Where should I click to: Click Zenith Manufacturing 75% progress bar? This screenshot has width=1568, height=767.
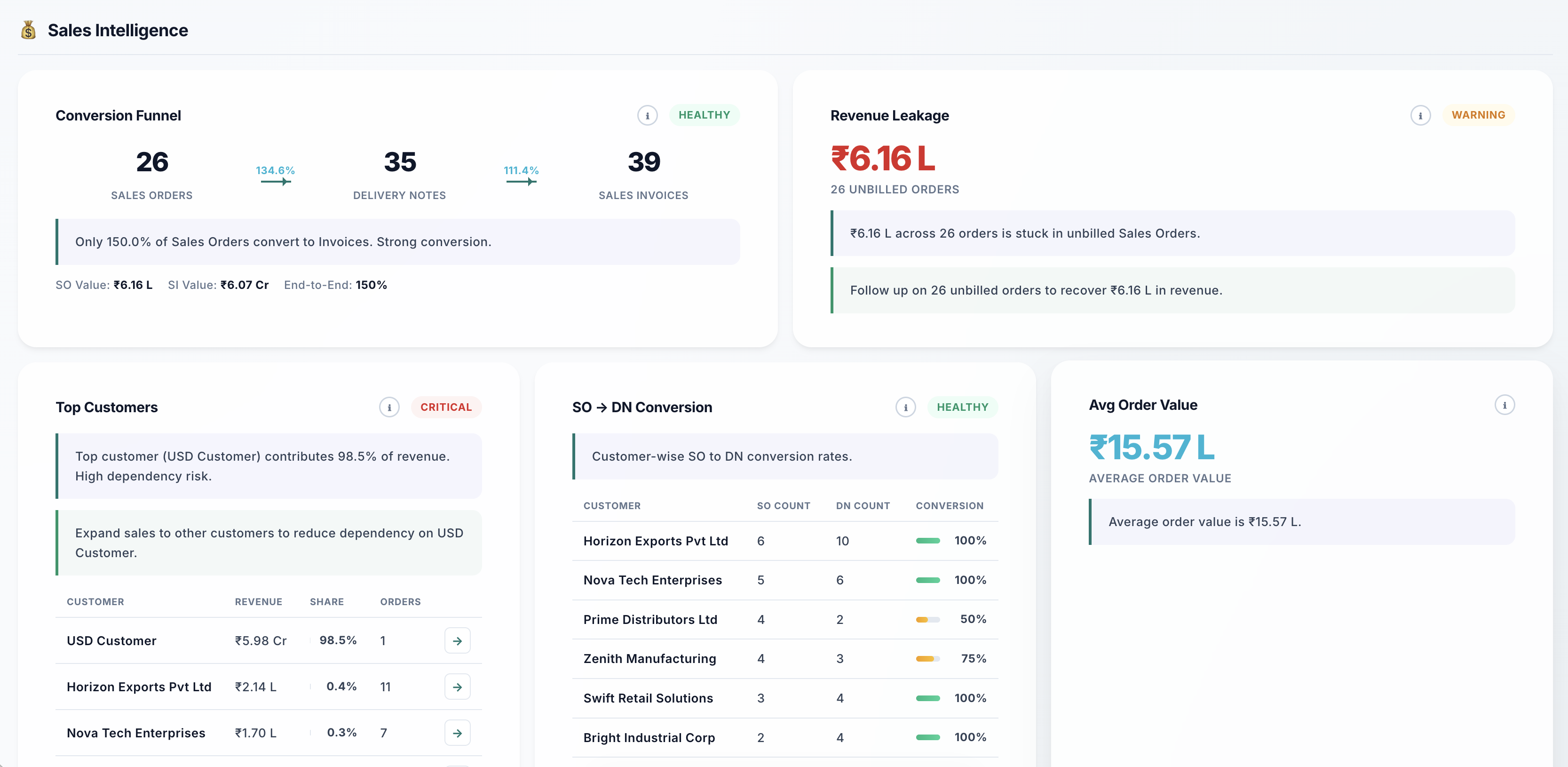[927, 659]
